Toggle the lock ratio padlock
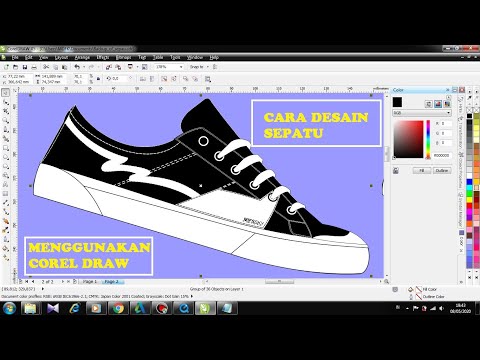 click(98, 79)
